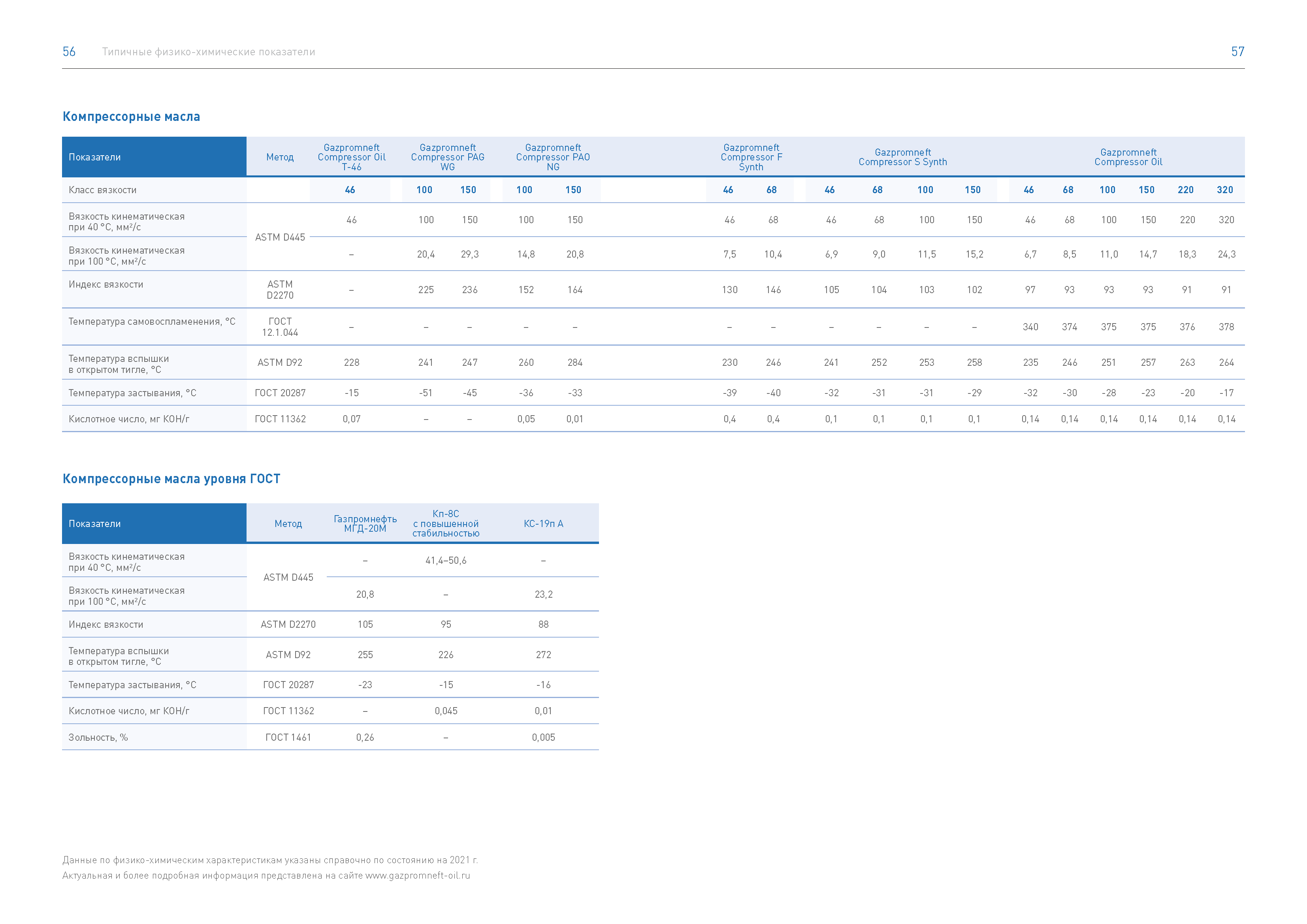Click the 'Зольность, %' row label
The height and width of the screenshot is (924, 1307).
click(x=98, y=738)
